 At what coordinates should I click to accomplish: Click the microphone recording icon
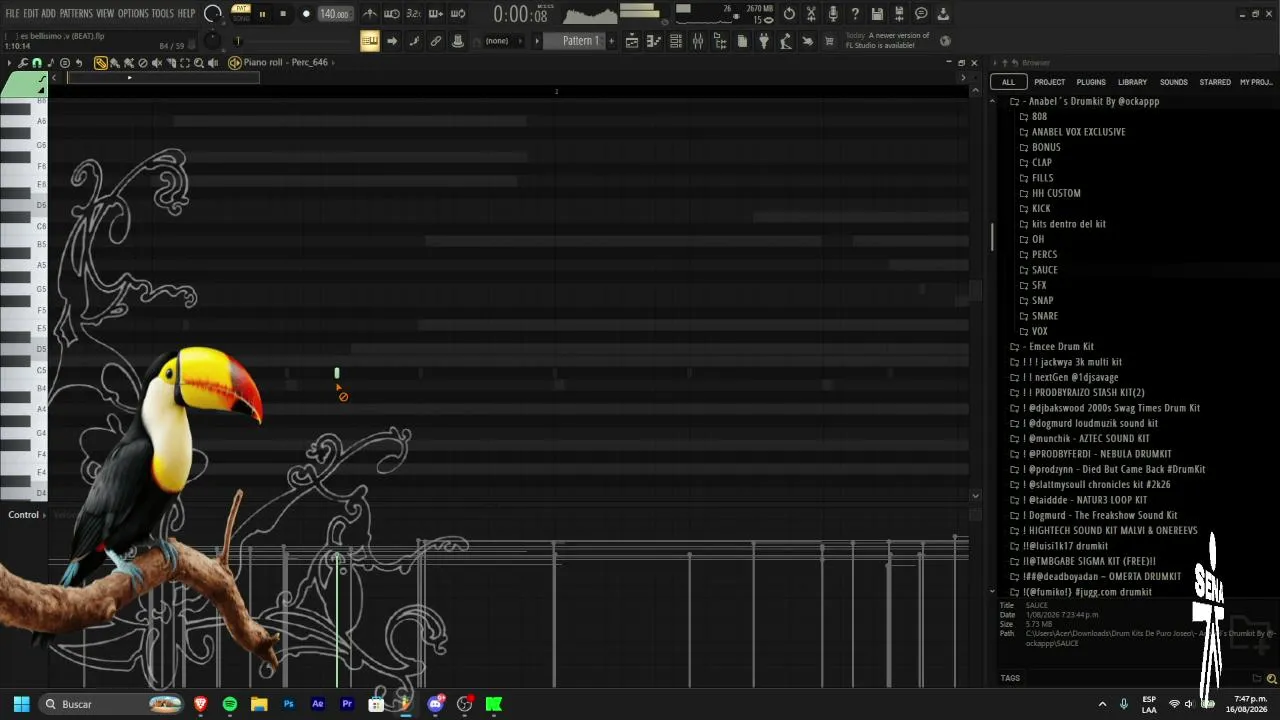833,14
